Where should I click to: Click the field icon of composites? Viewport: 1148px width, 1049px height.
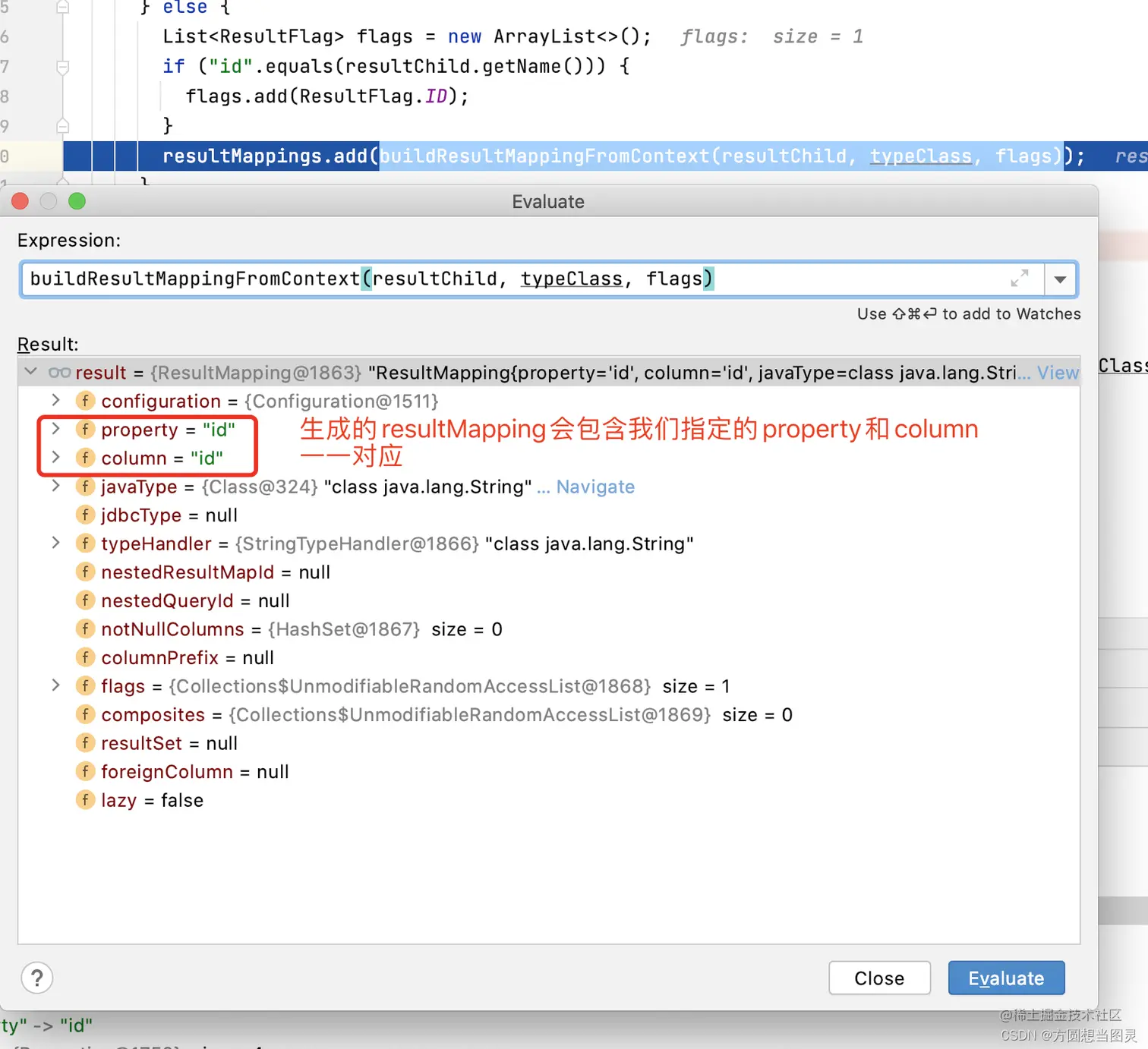click(x=85, y=714)
